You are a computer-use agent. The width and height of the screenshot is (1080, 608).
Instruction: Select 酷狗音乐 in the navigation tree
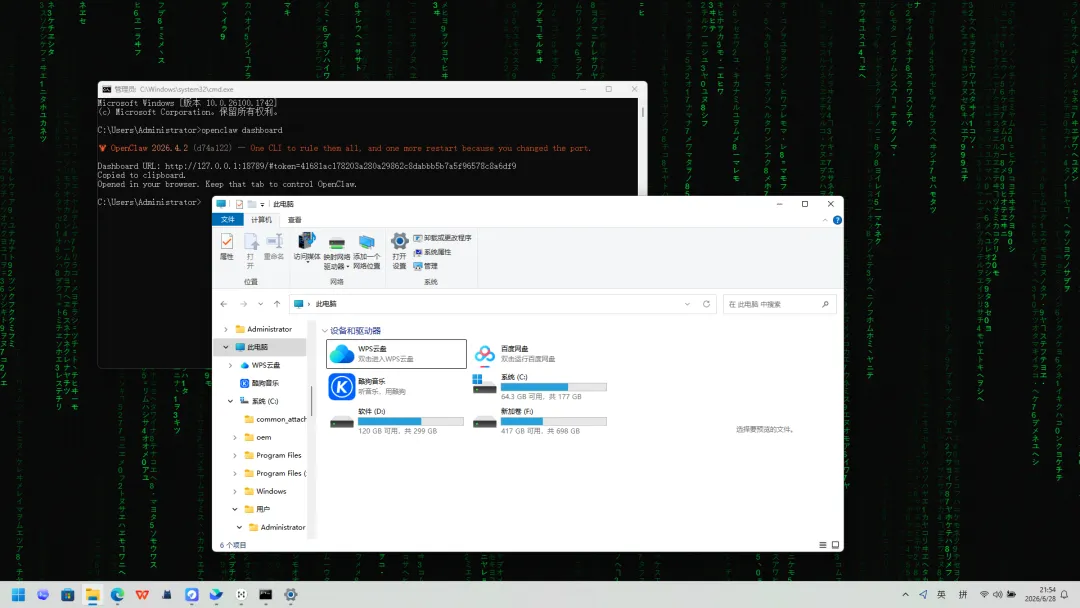pyautogui.click(x=259, y=383)
